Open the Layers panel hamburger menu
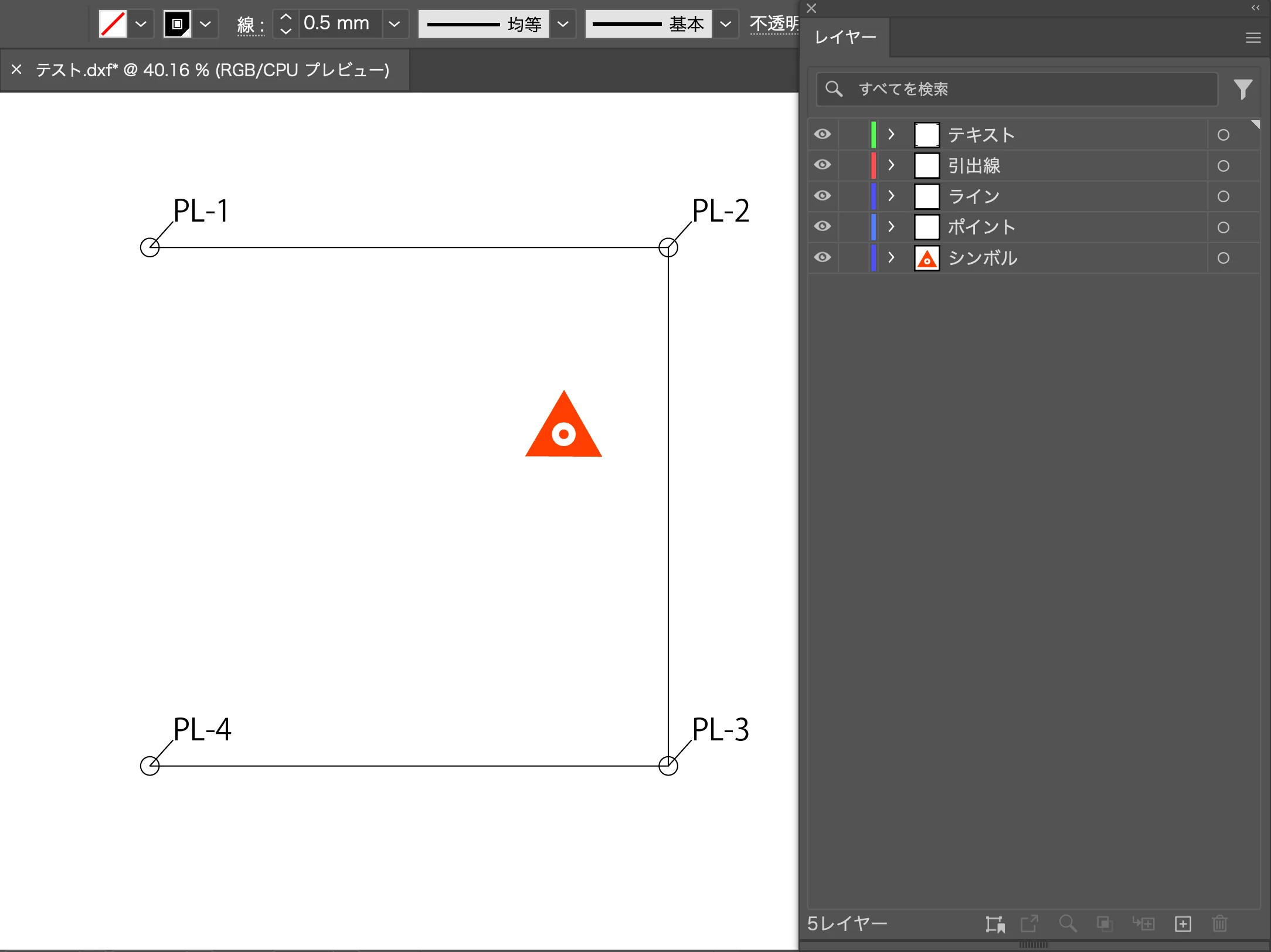This screenshot has height=952, width=1271. 1253,38
